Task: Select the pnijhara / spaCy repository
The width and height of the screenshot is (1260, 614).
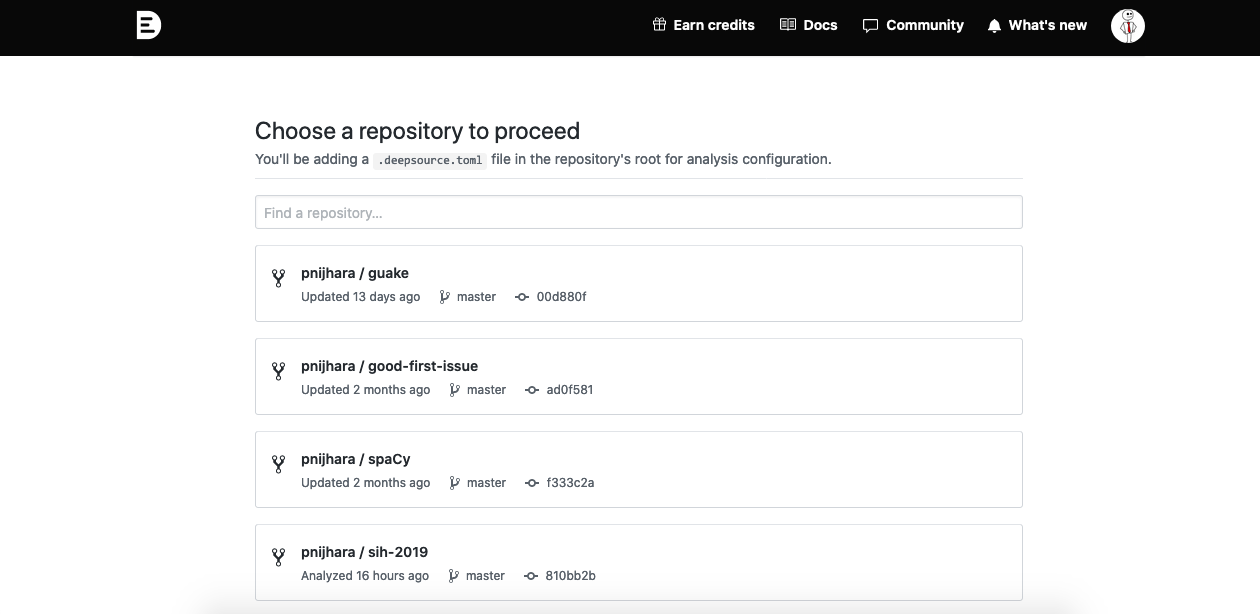Action: (639, 469)
